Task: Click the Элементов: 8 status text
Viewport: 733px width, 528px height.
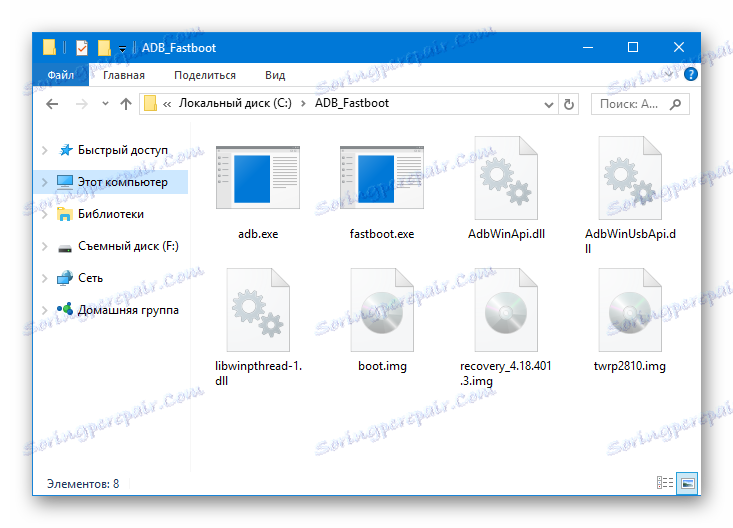Action: tap(83, 484)
